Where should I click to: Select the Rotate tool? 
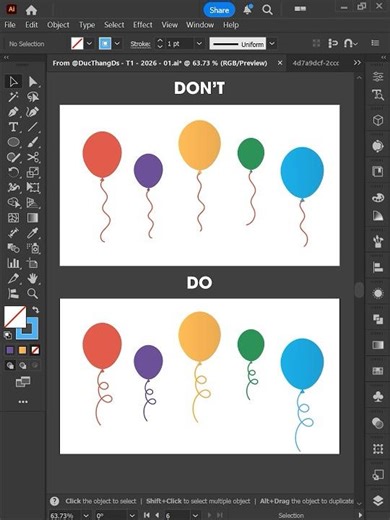[x=13, y=172]
